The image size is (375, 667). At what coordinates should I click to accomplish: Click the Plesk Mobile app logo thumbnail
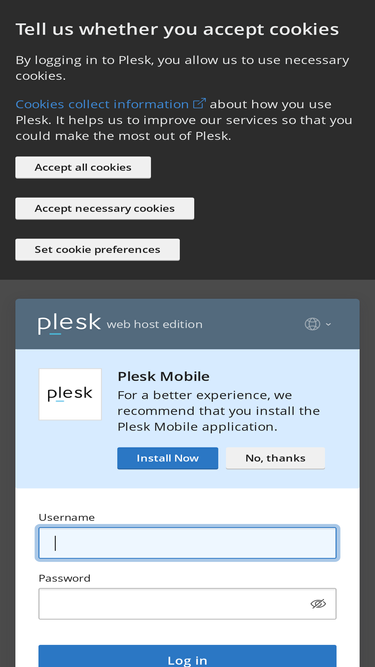coord(70,394)
